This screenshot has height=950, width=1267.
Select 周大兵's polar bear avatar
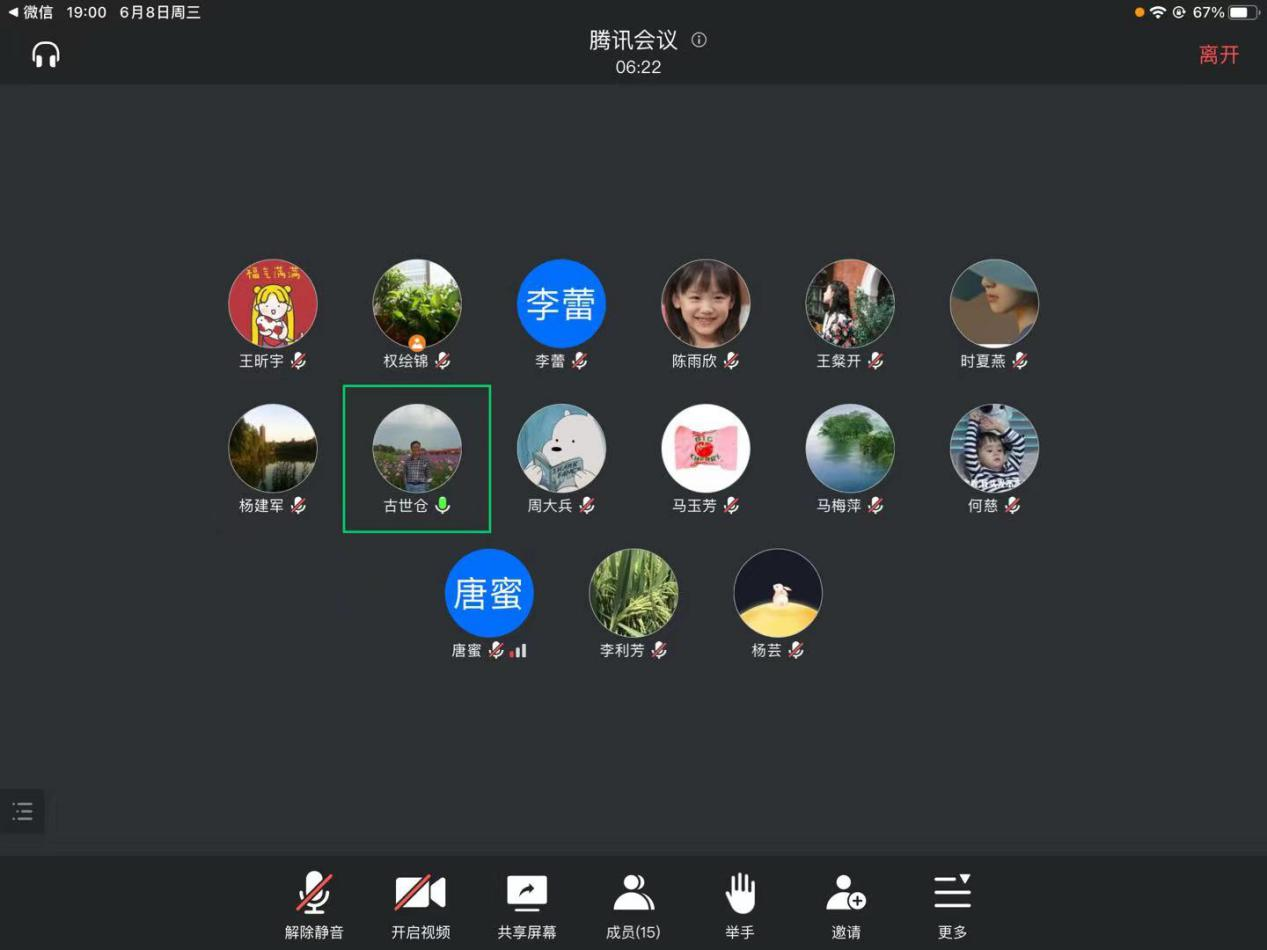pyautogui.click(x=561, y=448)
